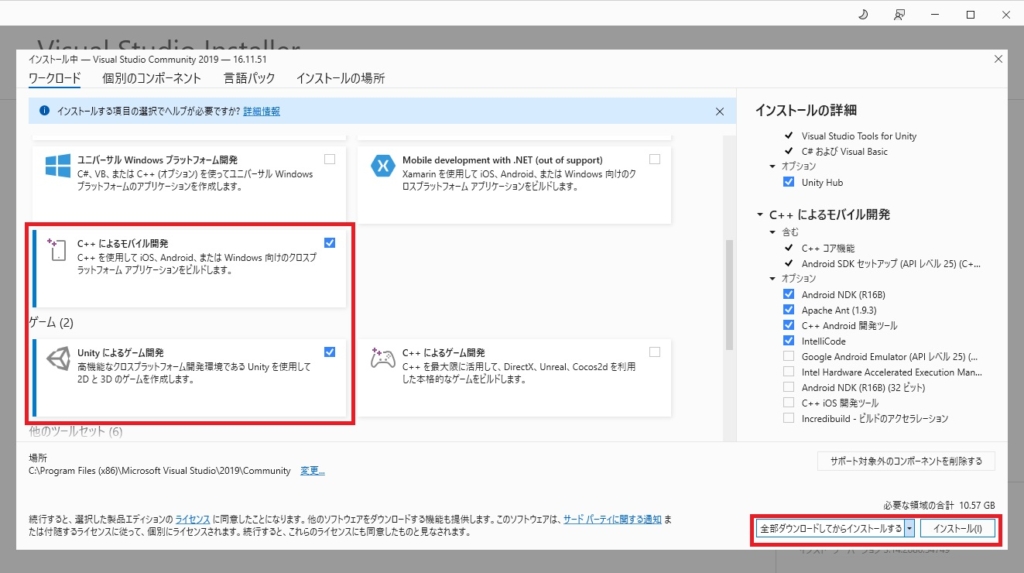Collapse オプション section above Unity Hub
Viewport: 1024px width, 573px height.
773,166
